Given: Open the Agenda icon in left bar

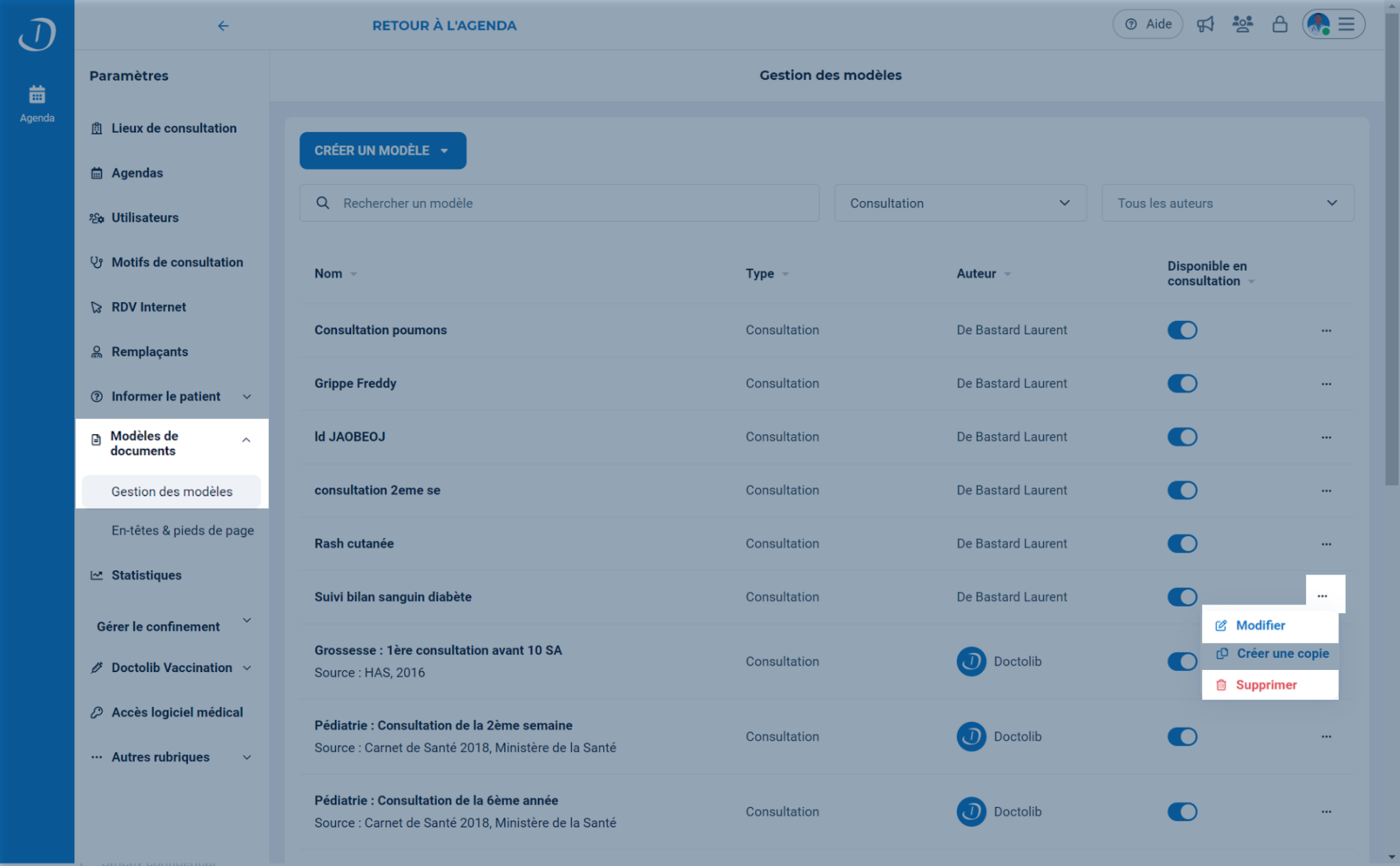Looking at the screenshot, I should 37,104.
